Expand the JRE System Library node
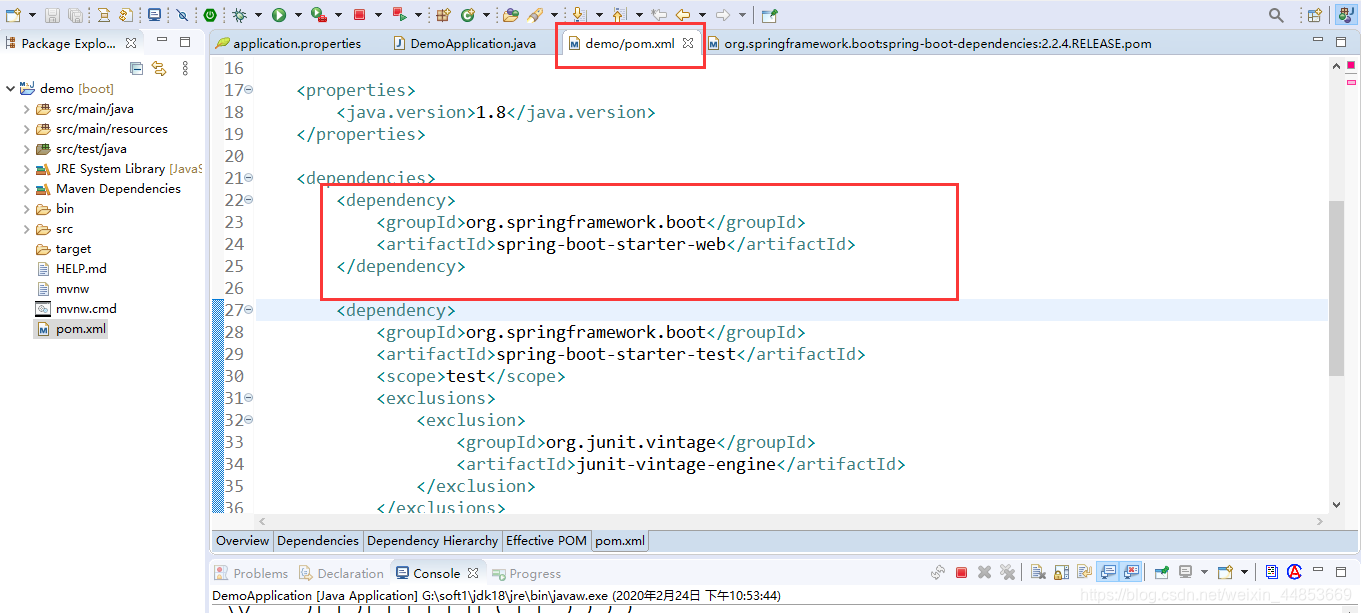 [26, 169]
